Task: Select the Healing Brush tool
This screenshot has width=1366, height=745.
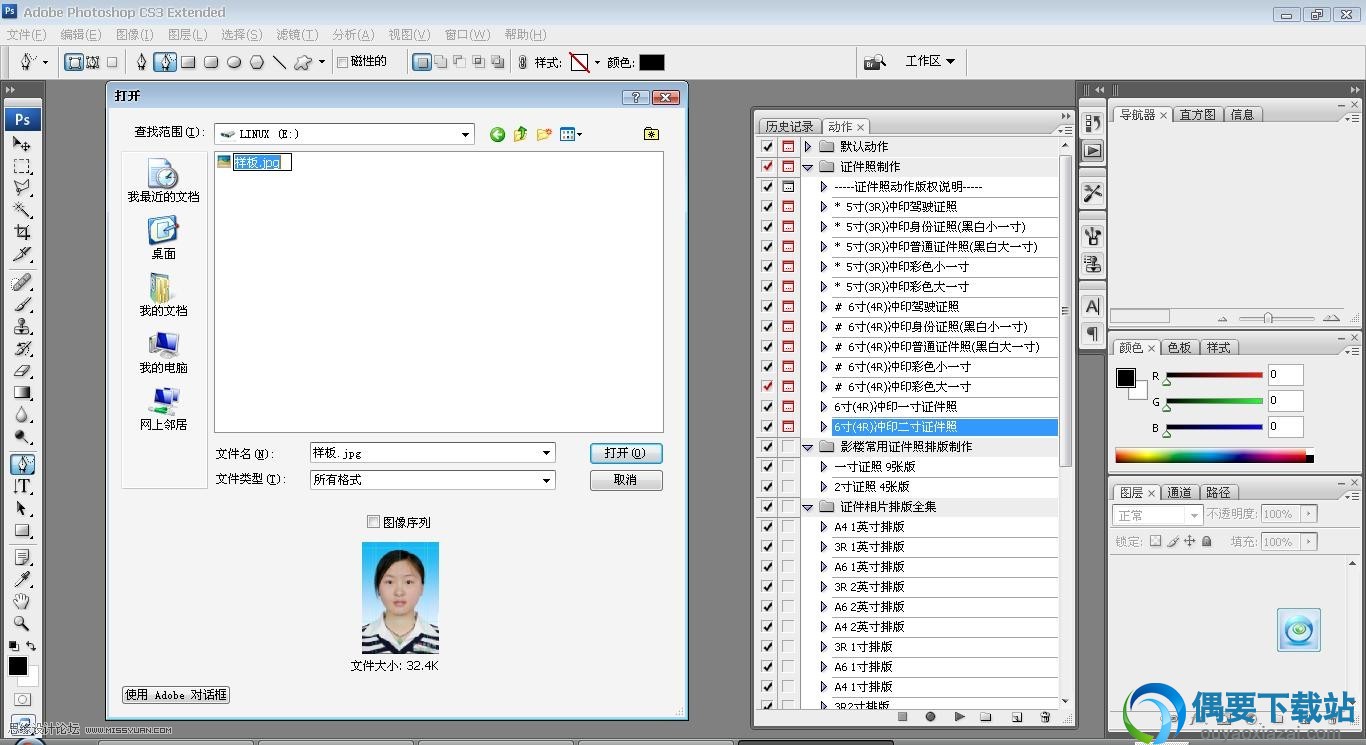Action: 22,282
